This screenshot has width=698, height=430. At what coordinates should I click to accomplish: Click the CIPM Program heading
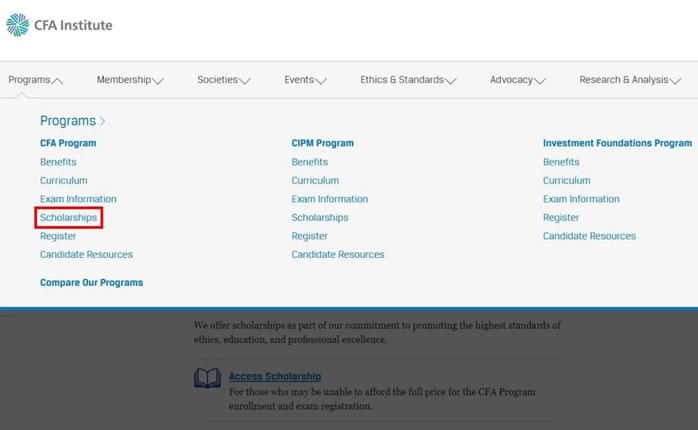(x=322, y=143)
